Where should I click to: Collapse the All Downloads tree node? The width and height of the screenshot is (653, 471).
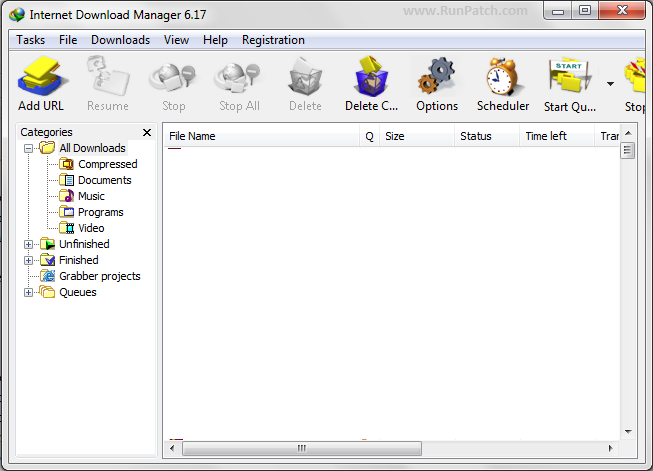[x=28, y=148]
